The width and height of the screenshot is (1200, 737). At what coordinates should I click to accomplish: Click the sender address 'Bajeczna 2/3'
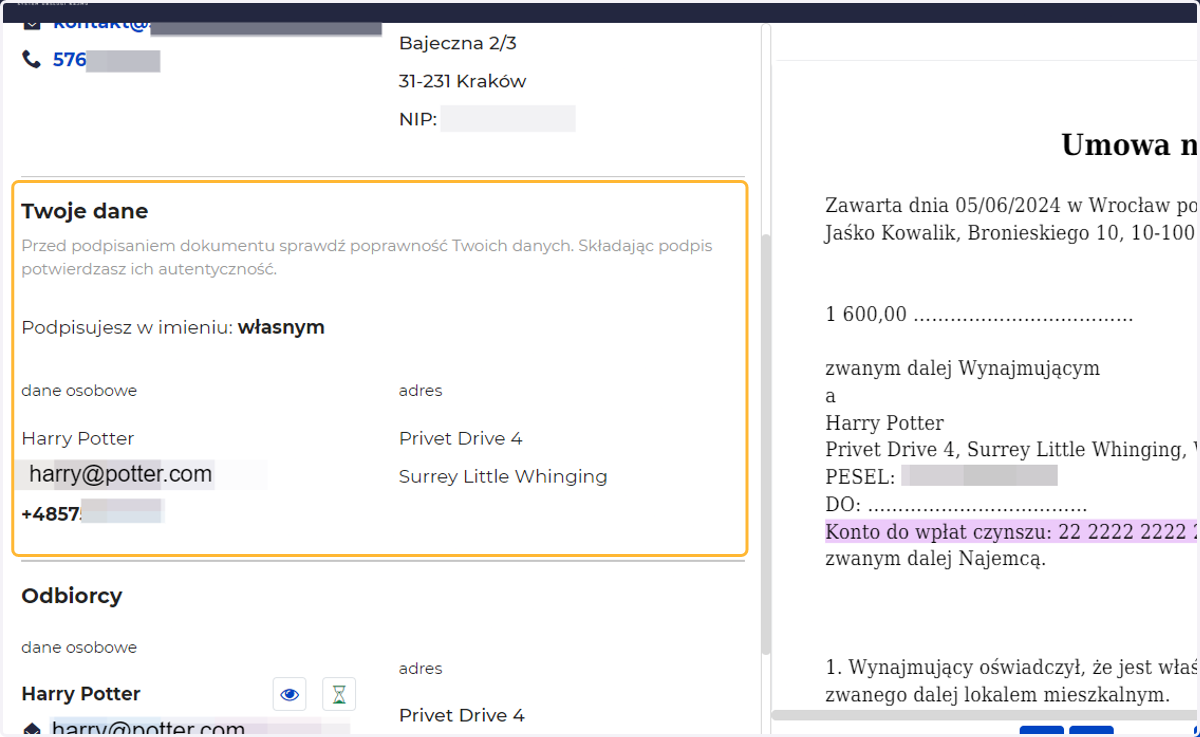[458, 43]
